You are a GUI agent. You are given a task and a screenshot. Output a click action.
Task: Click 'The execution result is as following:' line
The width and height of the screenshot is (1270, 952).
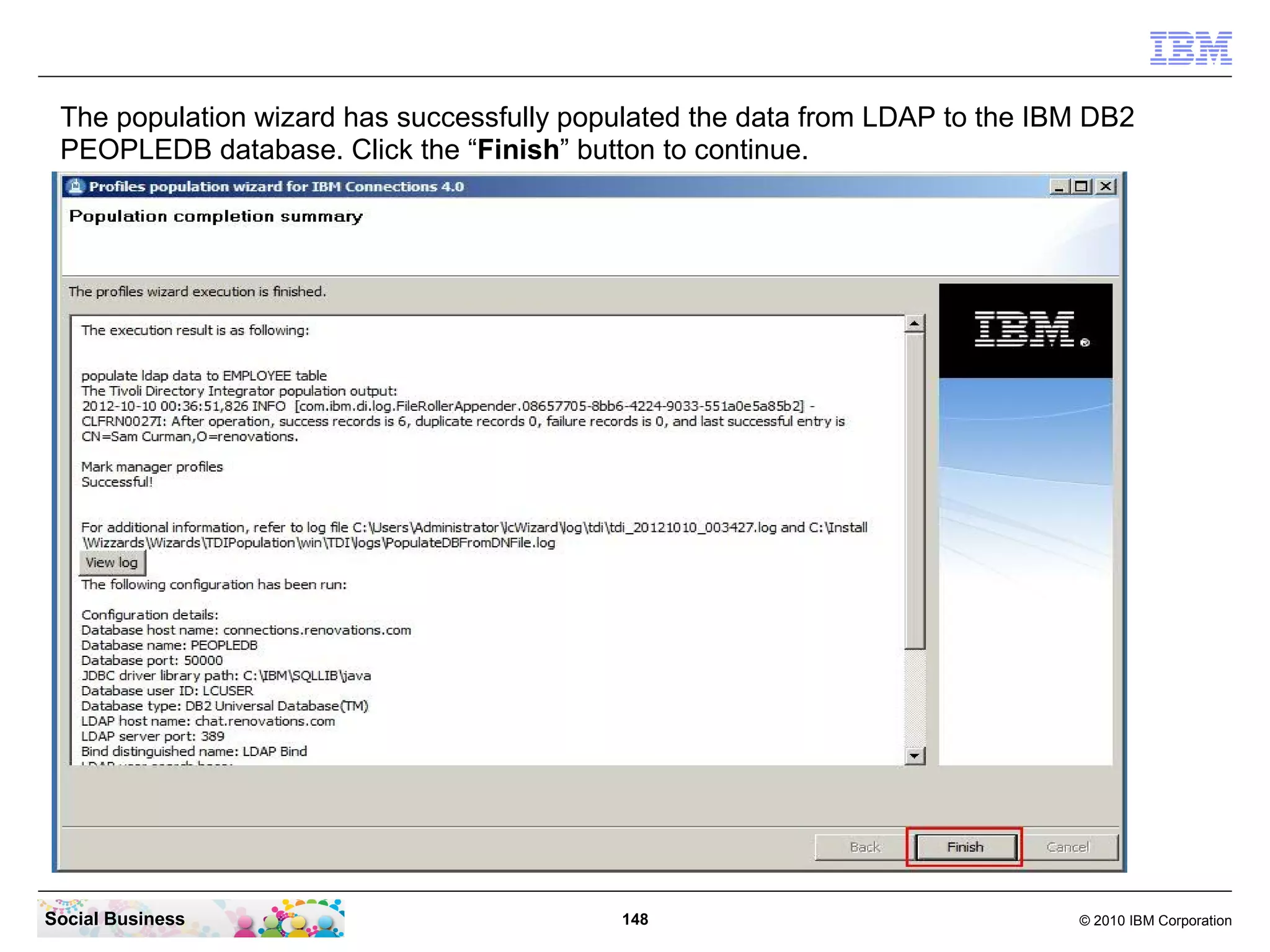click(195, 330)
